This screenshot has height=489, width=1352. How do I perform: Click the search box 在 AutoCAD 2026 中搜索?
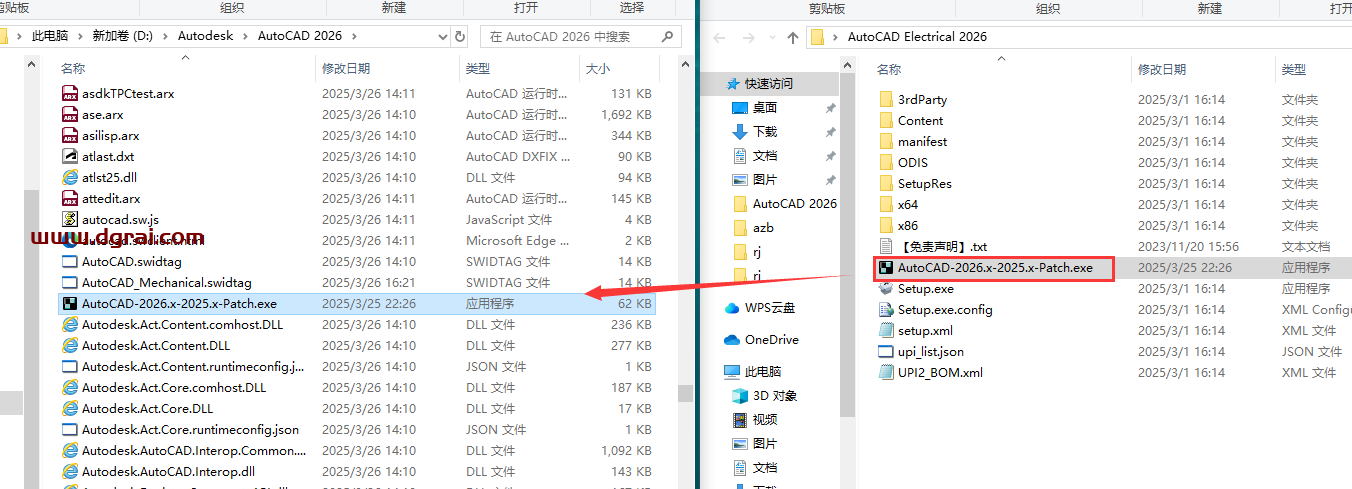pos(582,36)
